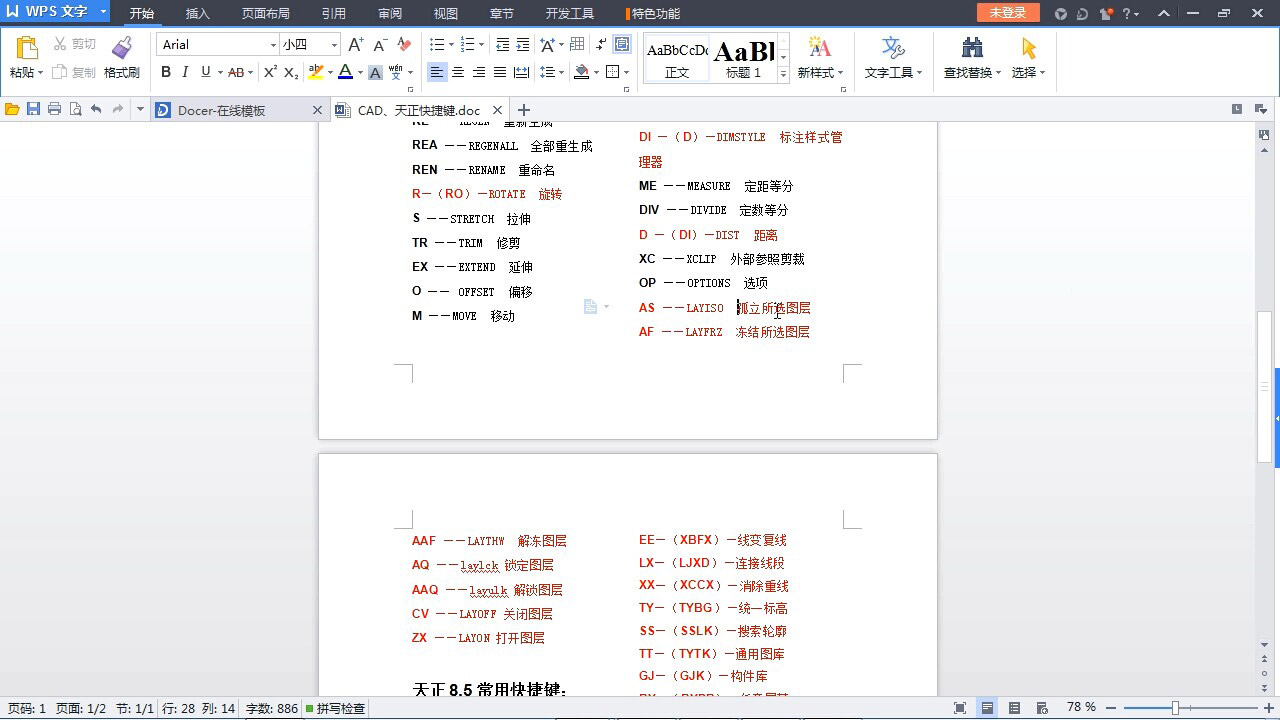The height and width of the screenshot is (720, 1280).
Task: Toggle show/hide paragraph marks icon
Action: (x=600, y=44)
